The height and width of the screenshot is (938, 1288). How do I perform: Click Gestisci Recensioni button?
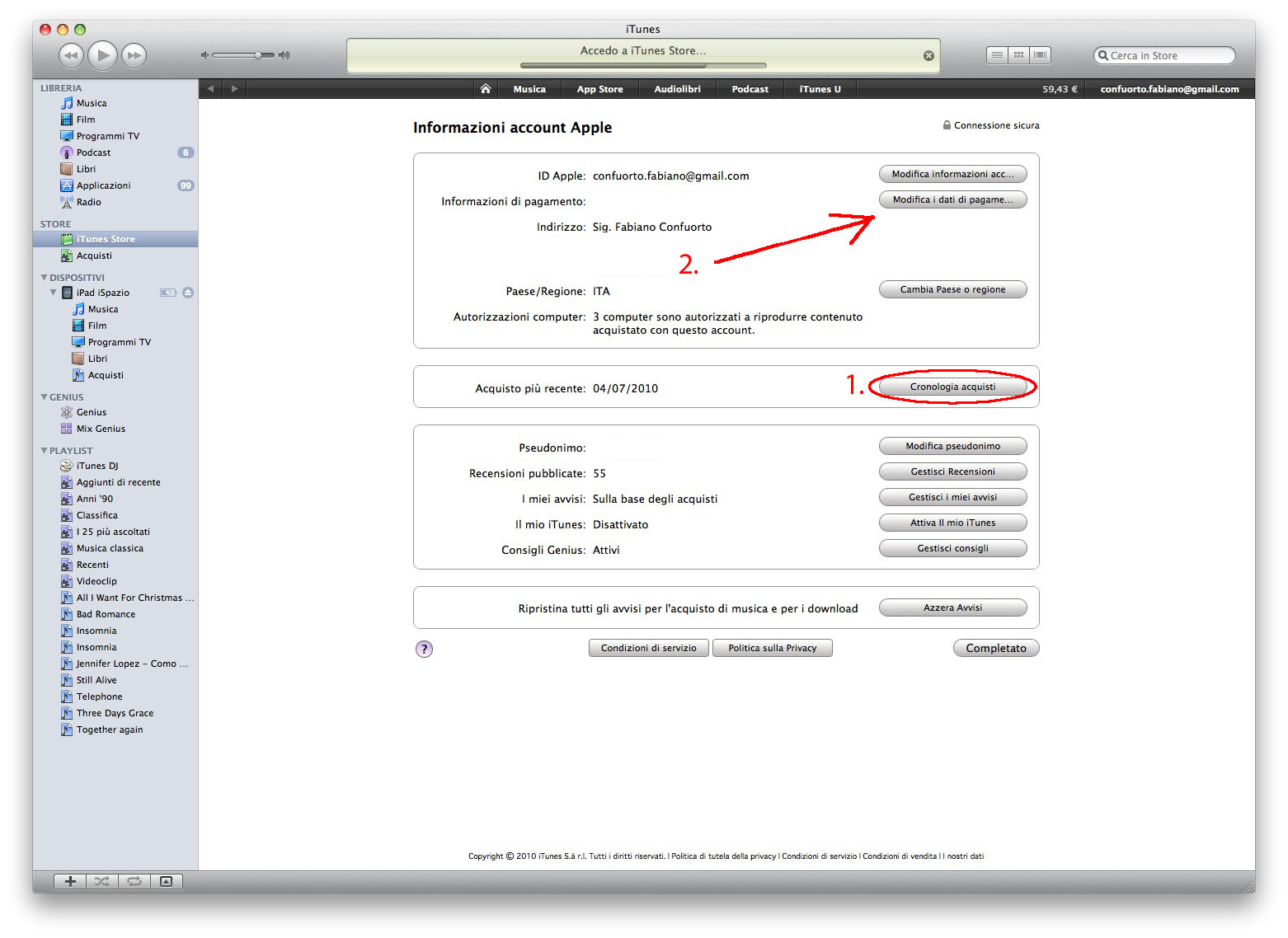pos(952,471)
